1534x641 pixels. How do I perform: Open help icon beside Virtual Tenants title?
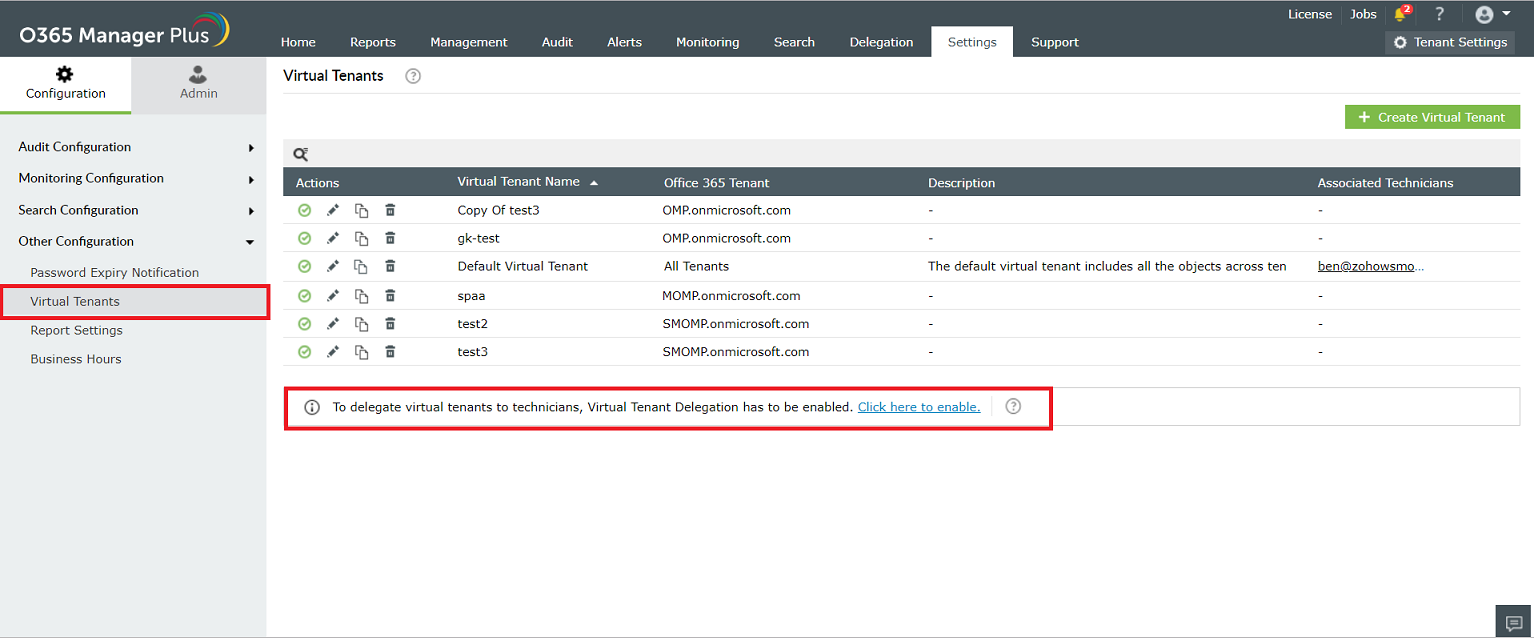coord(413,76)
